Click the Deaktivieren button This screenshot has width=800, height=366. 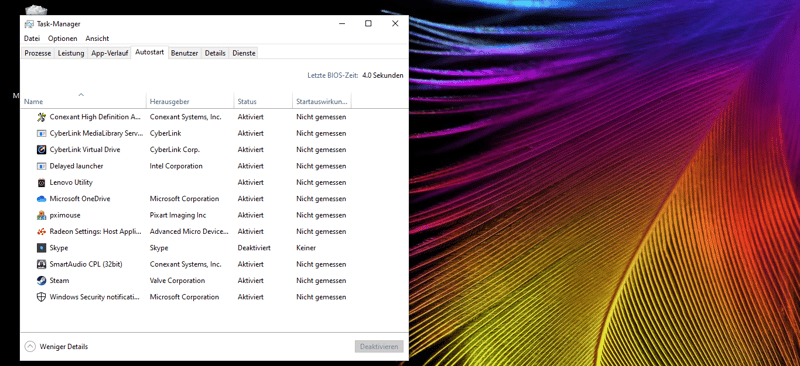click(379, 347)
